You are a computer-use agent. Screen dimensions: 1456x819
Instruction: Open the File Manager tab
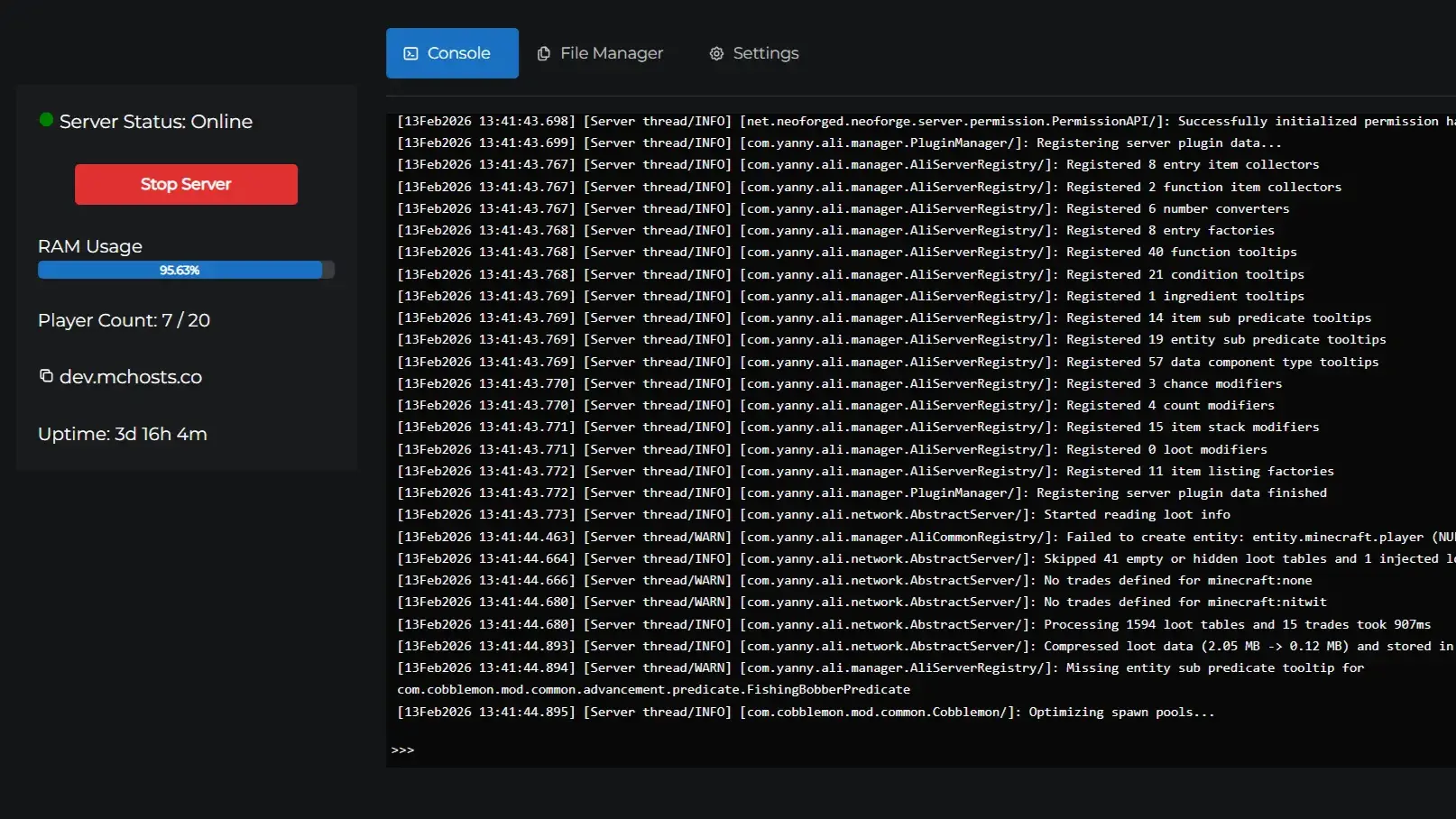[600, 53]
